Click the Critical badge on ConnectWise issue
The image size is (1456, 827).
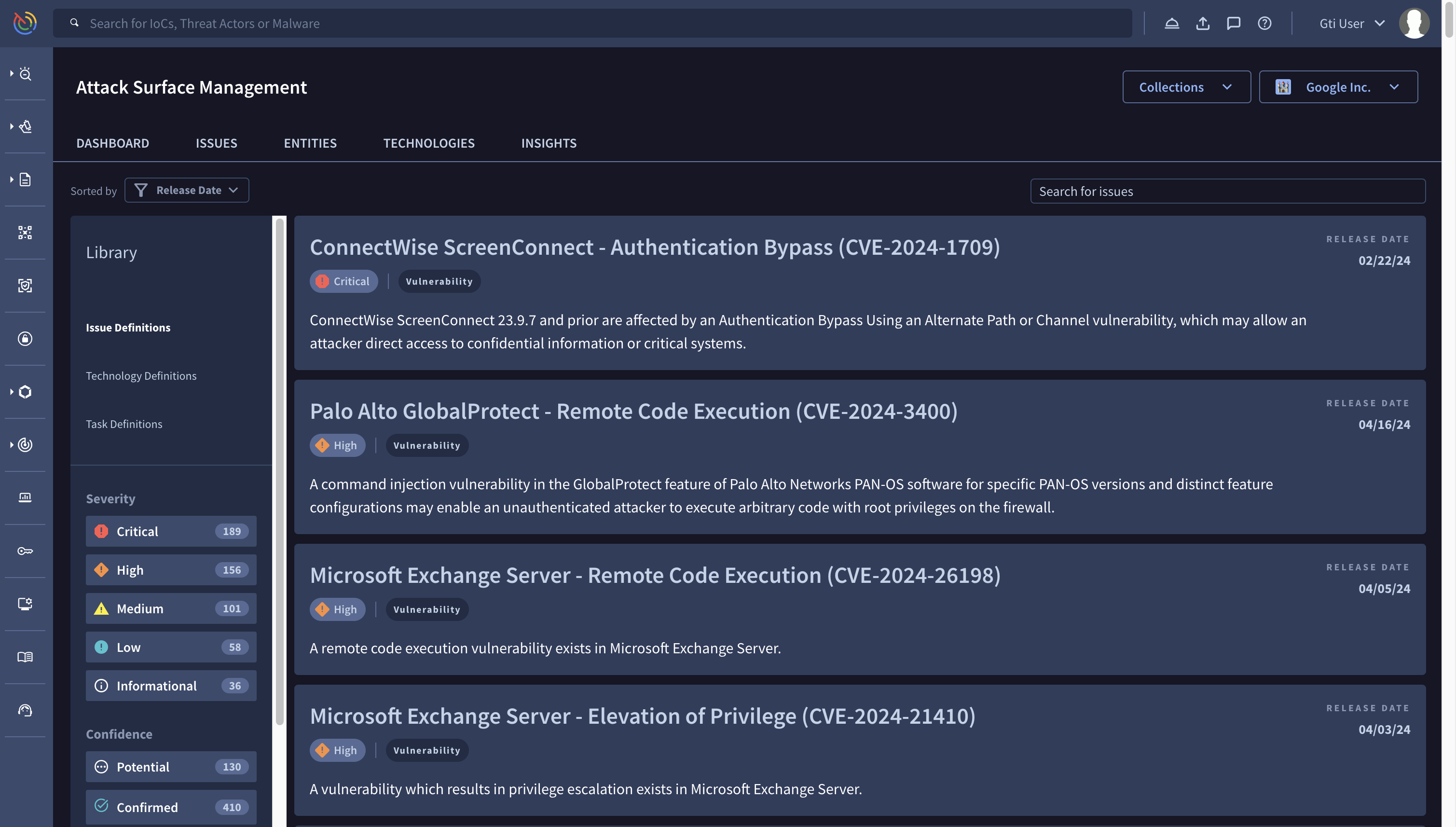click(343, 281)
